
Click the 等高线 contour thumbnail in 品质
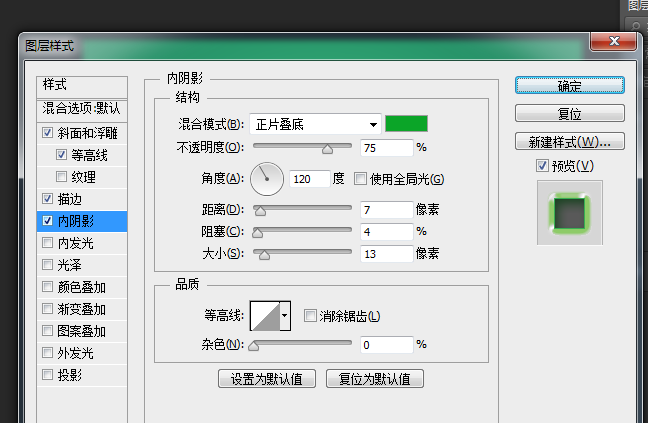click(265, 316)
